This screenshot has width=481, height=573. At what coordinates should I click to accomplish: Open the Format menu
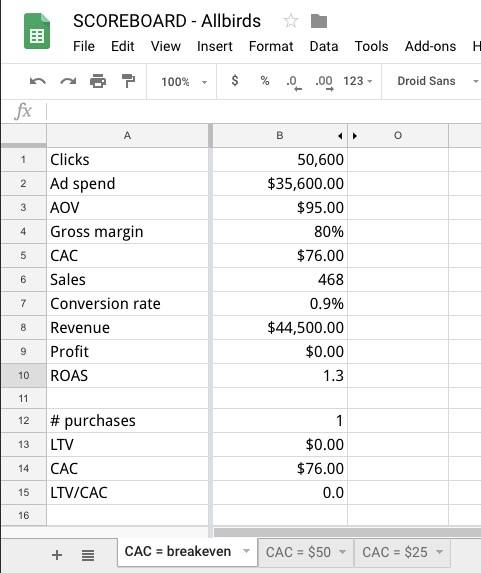pos(271,46)
